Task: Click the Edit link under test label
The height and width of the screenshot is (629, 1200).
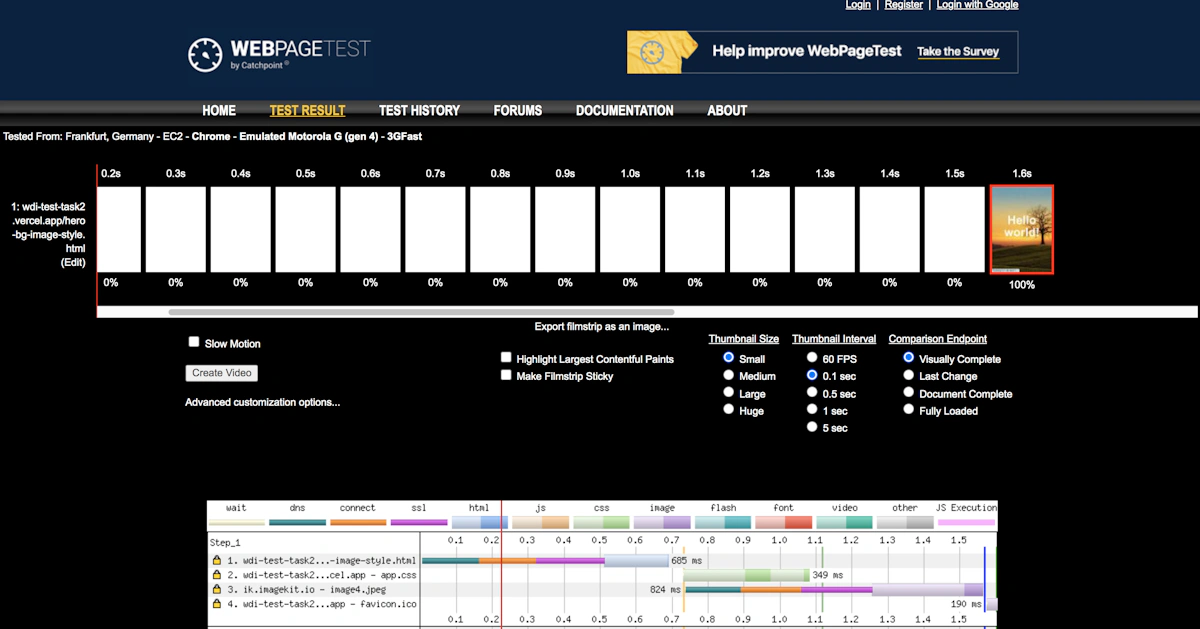Action: (x=73, y=262)
